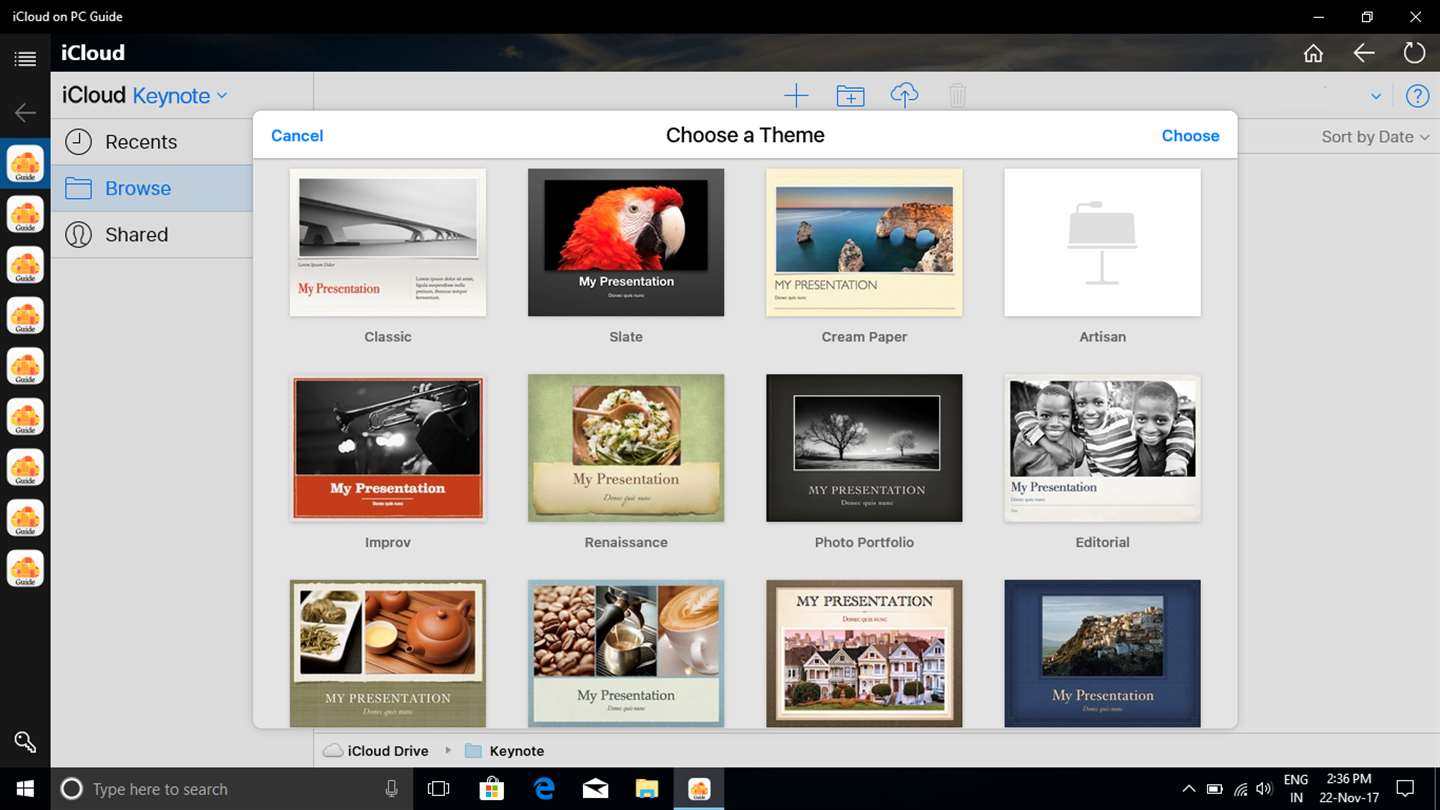Click the ENG IN language indicator

[1296, 789]
